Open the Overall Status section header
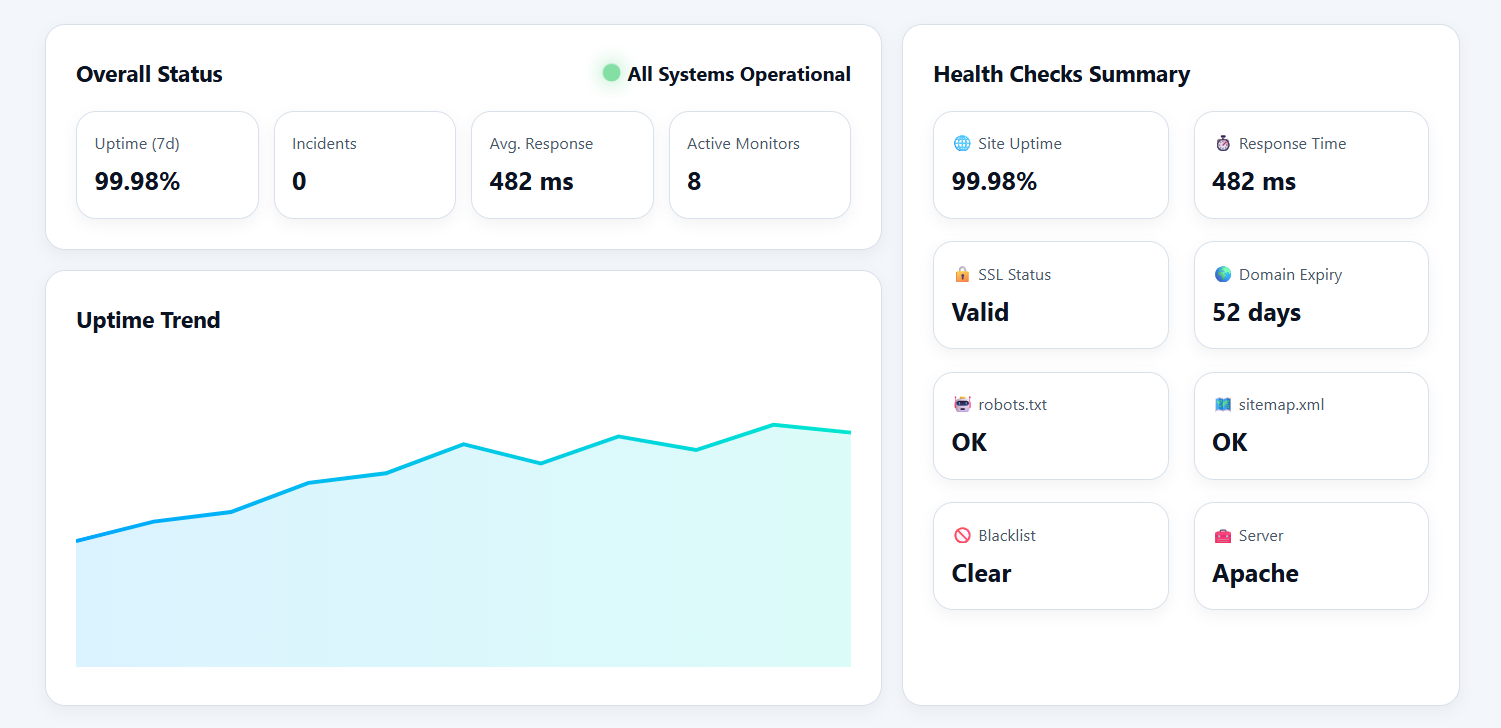This screenshot has height=728, width=1501. pyautogui.click(x=149, y=73)
